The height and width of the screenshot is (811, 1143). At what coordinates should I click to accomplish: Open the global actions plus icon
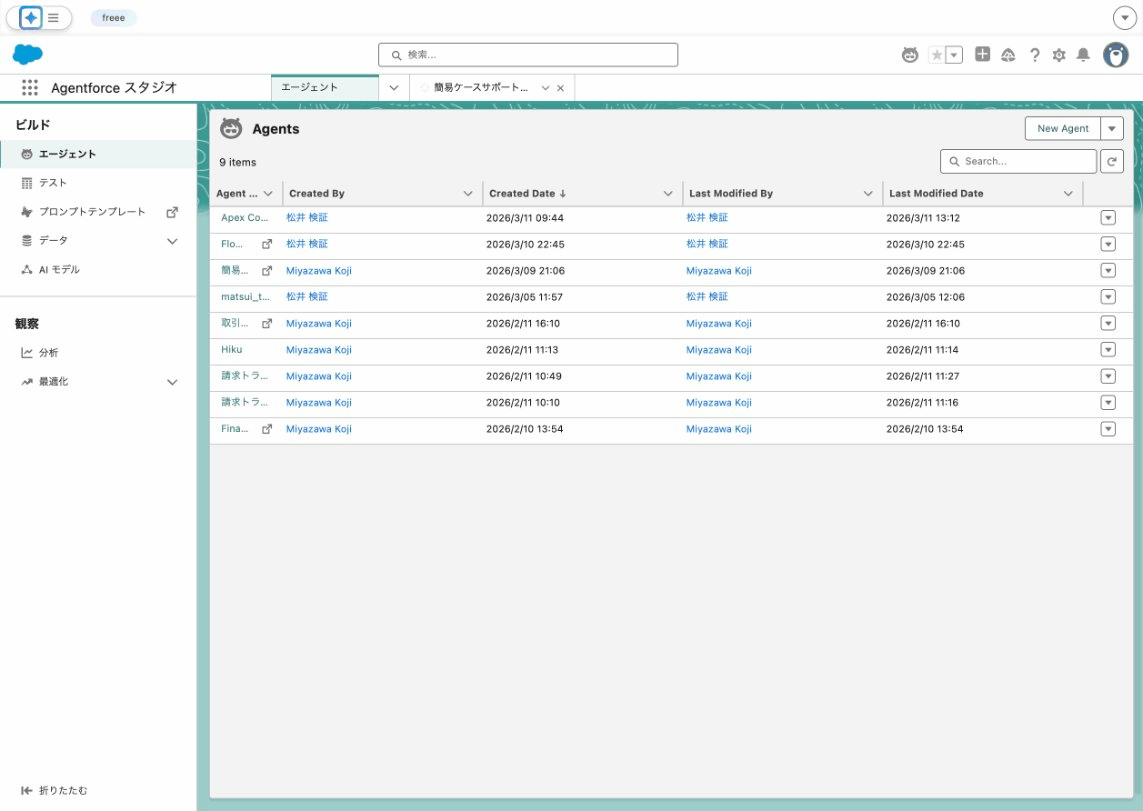(983, 55)
